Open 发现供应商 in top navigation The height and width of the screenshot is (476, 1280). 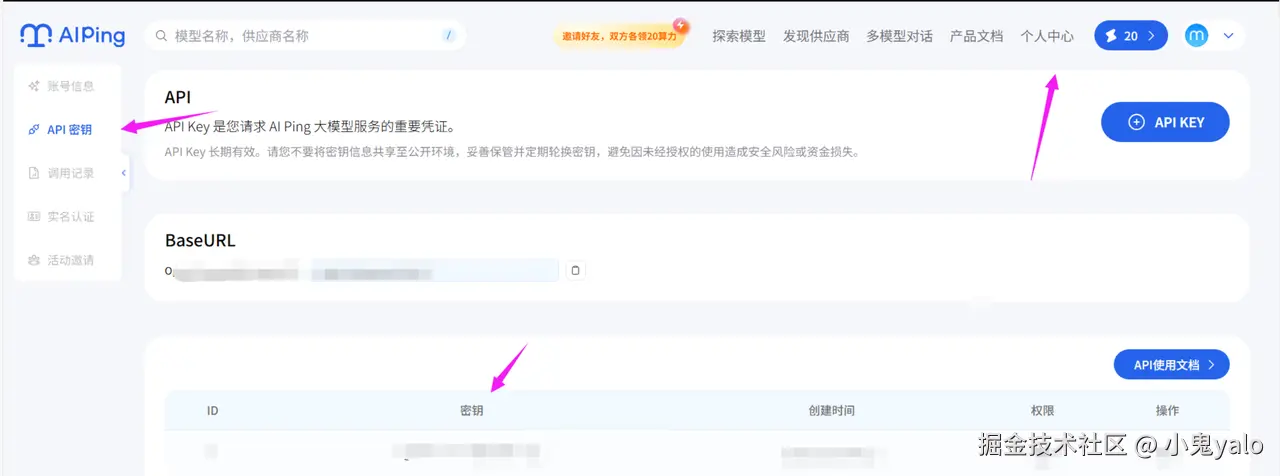tap(816, 36)
